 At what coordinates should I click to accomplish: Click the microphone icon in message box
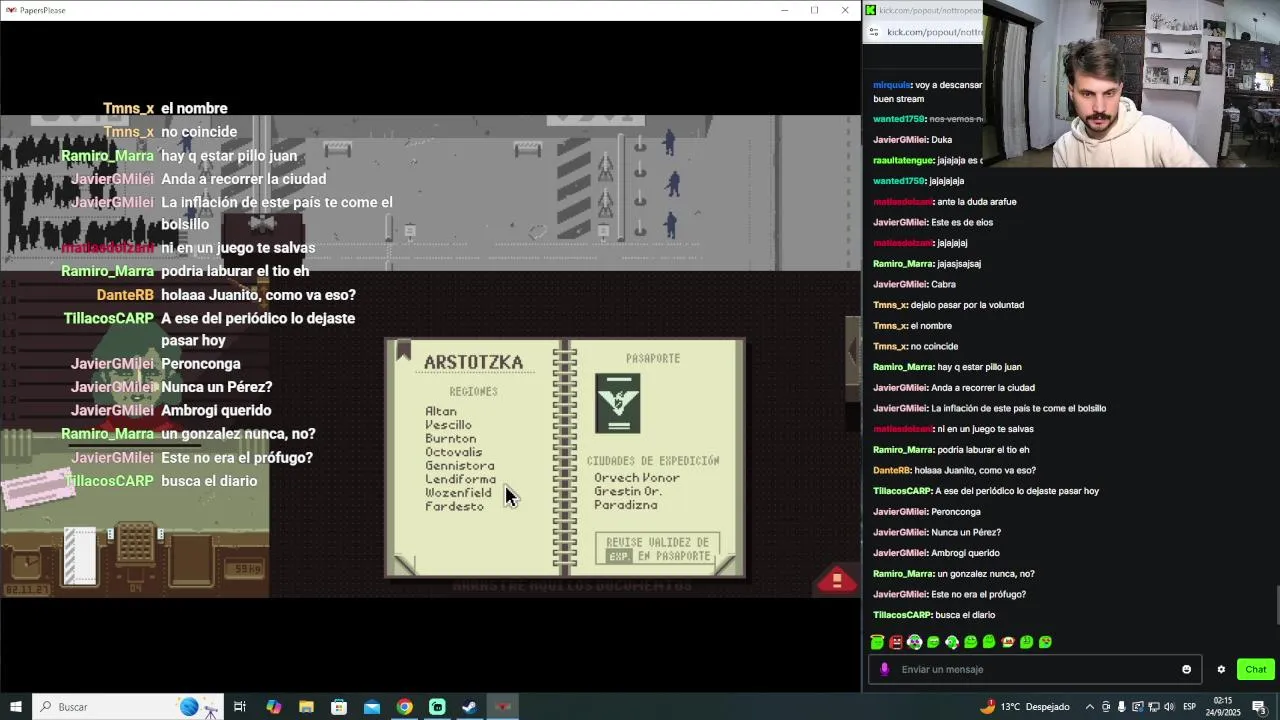click(884, 669)
